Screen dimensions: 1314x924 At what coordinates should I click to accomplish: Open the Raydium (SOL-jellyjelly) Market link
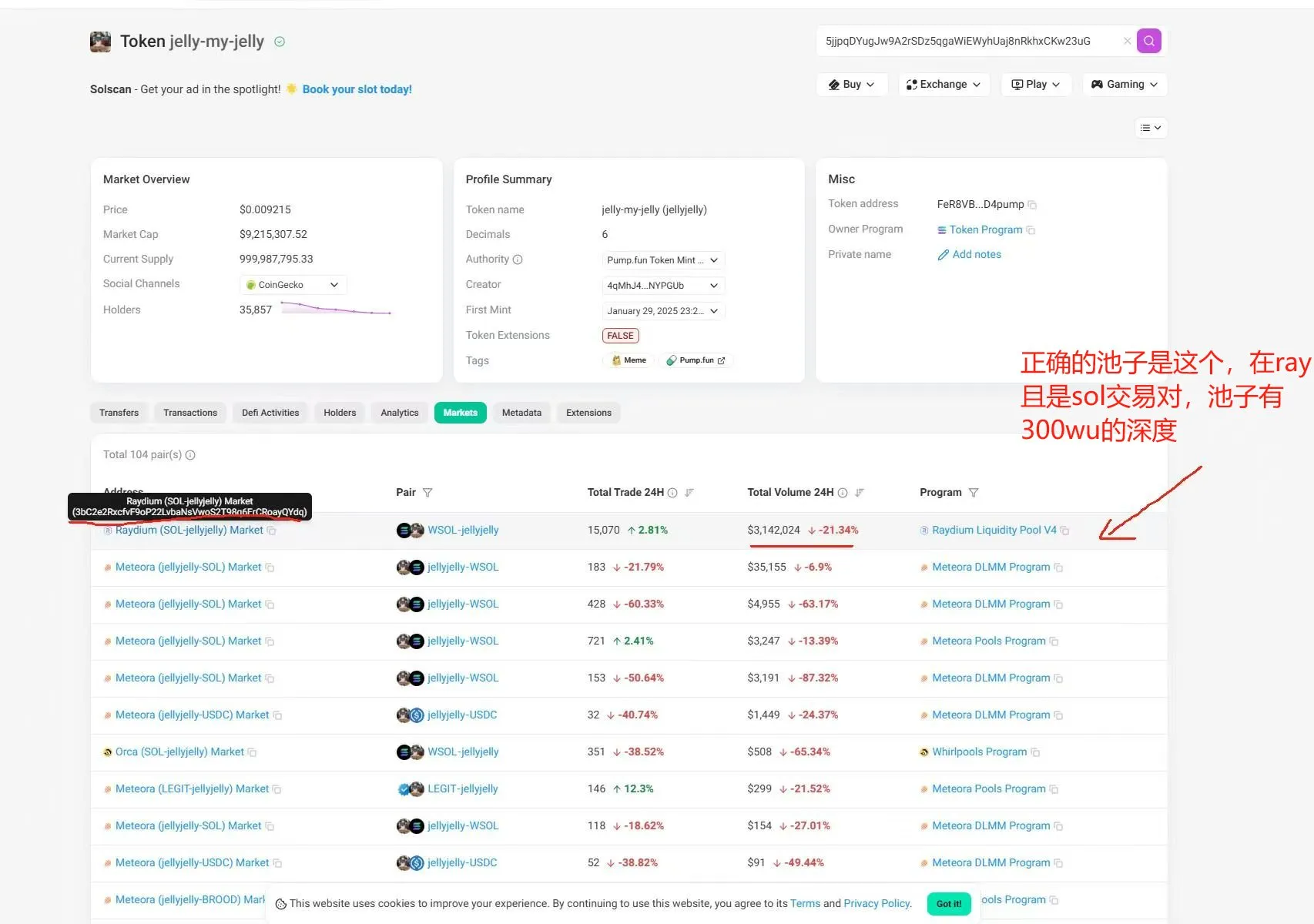click(189, 530)
